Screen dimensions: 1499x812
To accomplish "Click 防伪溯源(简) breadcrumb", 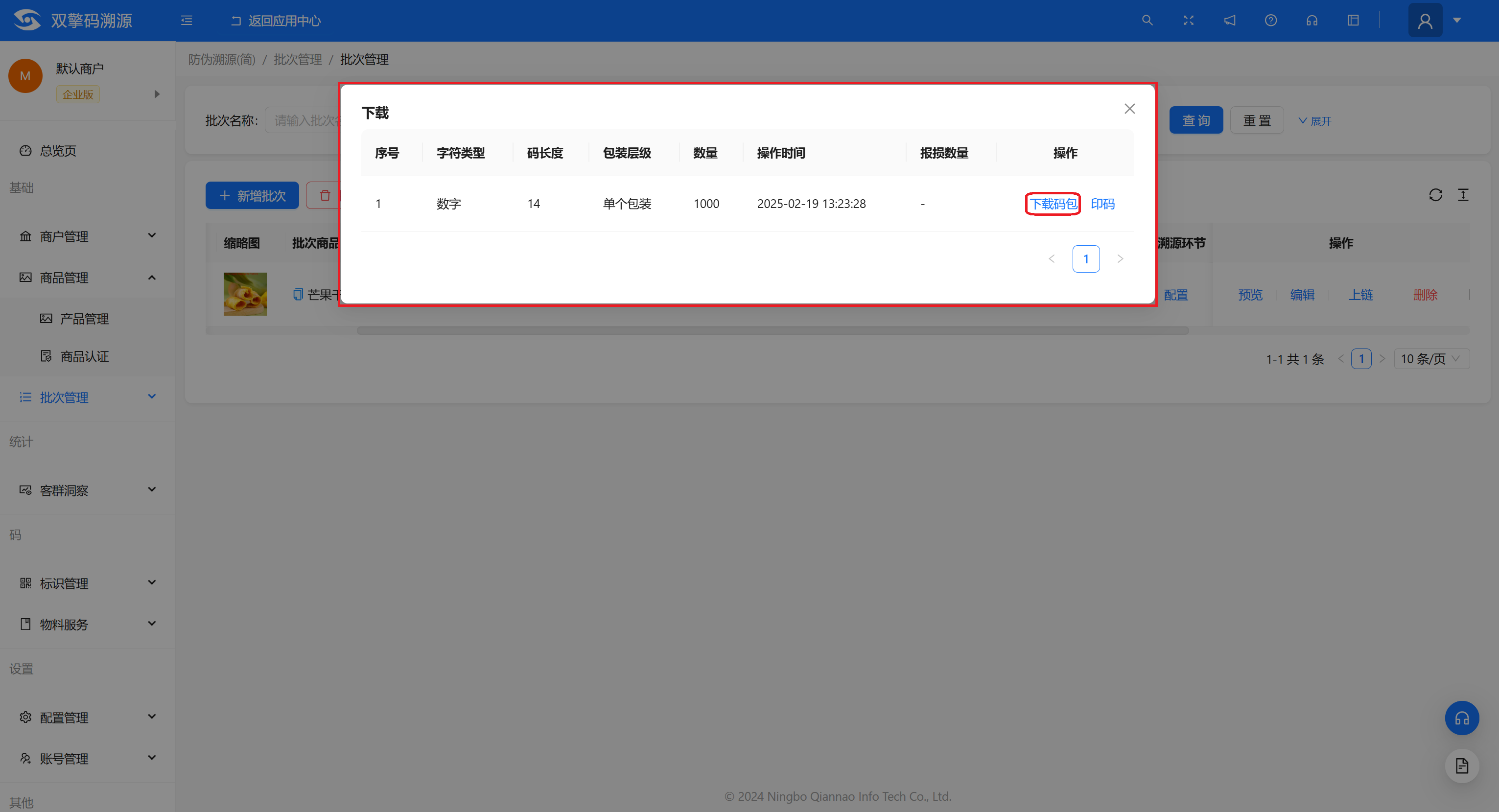I will coord(222,59).
